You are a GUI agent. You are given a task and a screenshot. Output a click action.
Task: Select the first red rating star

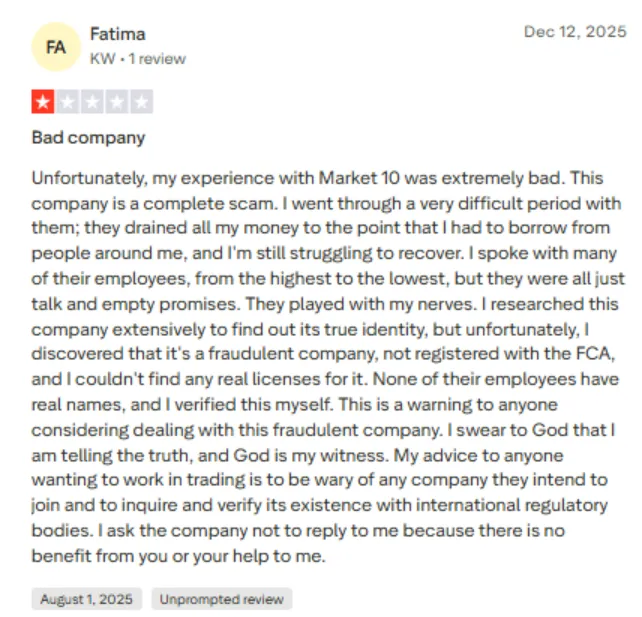pyautogui.click(x=43, y=102)
